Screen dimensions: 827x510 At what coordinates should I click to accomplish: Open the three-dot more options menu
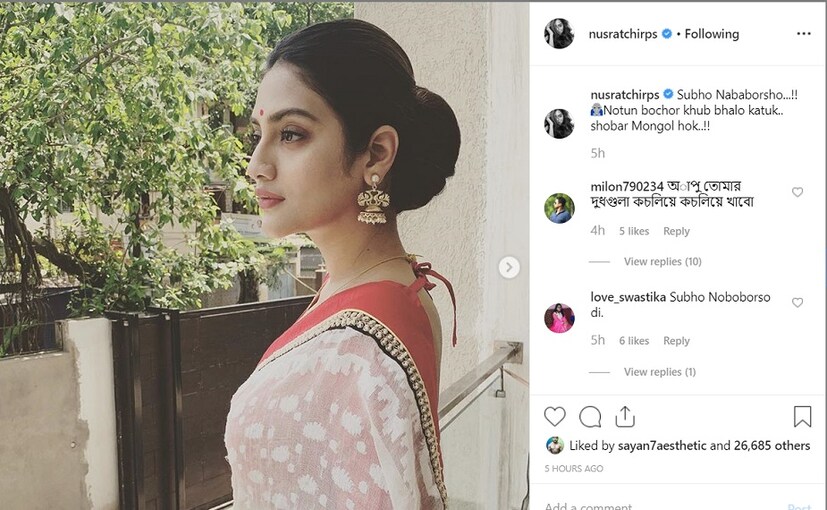(803, 34)
